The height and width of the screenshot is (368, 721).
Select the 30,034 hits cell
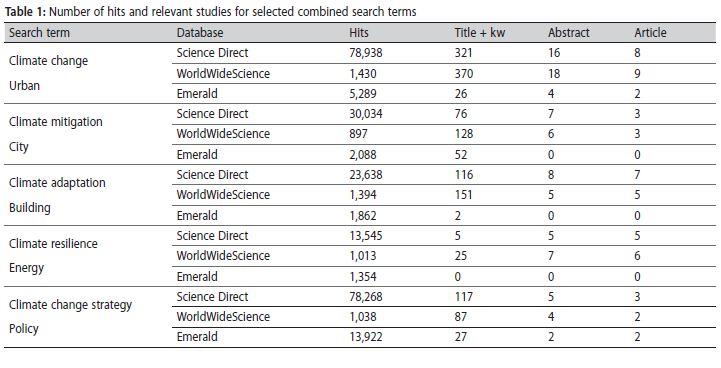coord(366,114)
